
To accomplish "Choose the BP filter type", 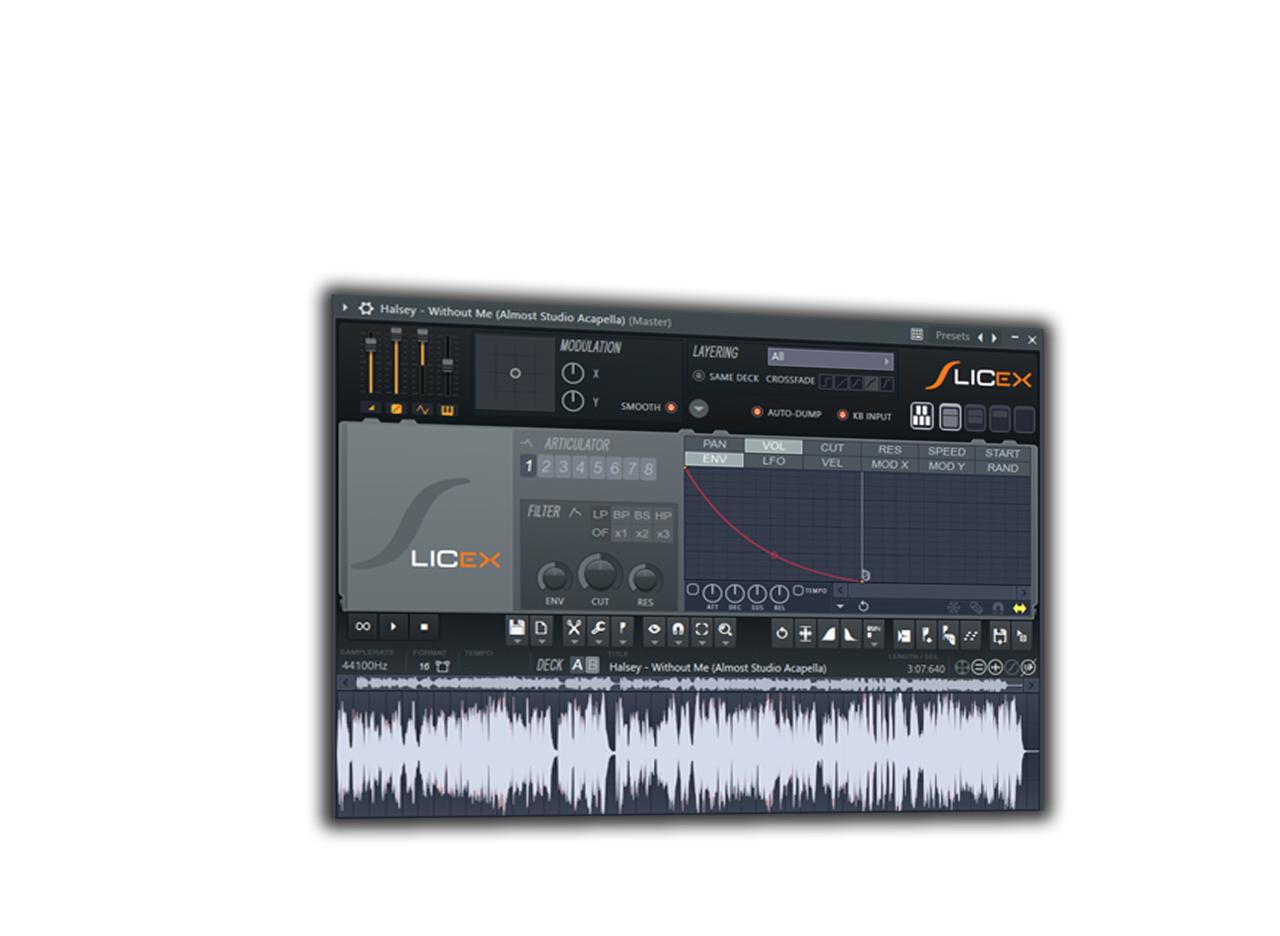I will (621, 515).
